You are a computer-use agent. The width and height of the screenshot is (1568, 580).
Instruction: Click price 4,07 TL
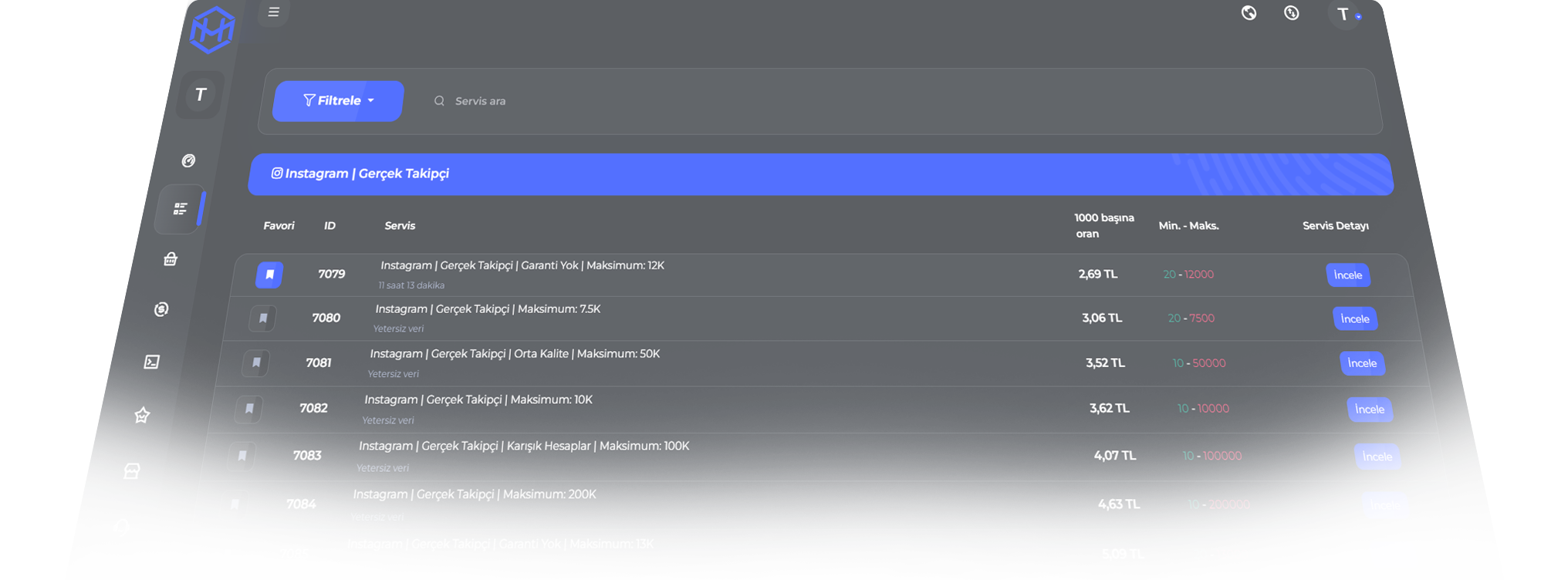[1115, 456]
